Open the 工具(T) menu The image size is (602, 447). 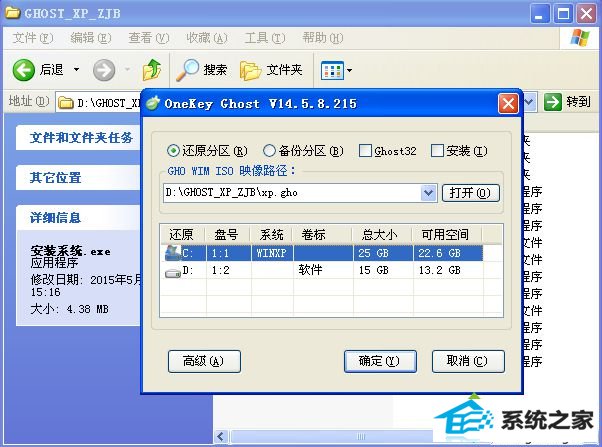tap(265, 38)
